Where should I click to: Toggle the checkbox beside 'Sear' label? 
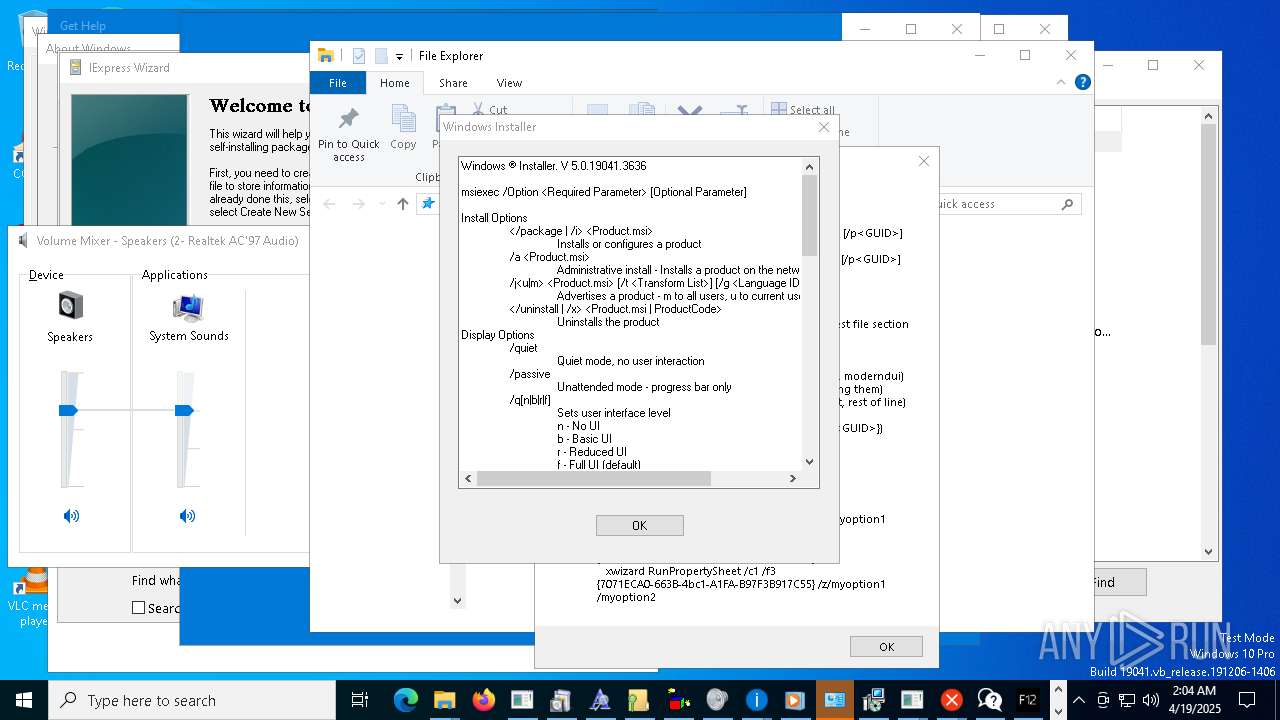[139, 608]
